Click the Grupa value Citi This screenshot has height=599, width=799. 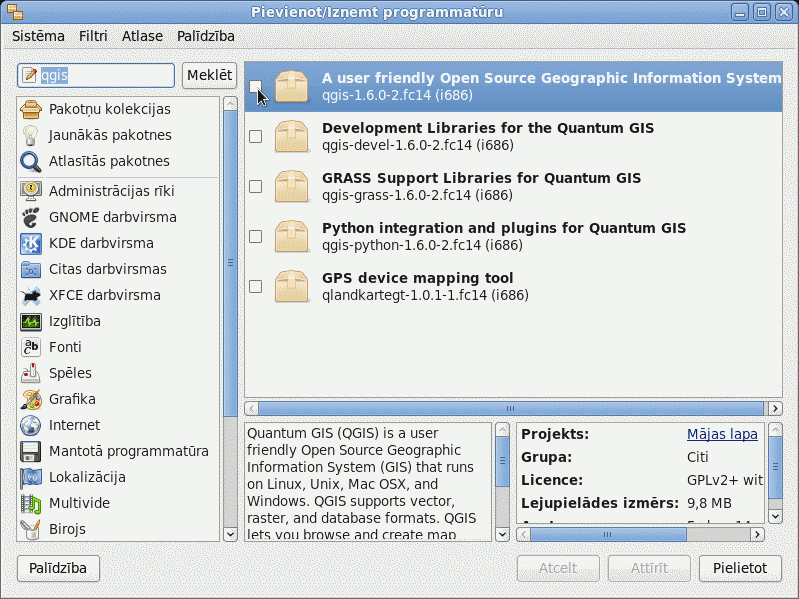pos(698,457)
